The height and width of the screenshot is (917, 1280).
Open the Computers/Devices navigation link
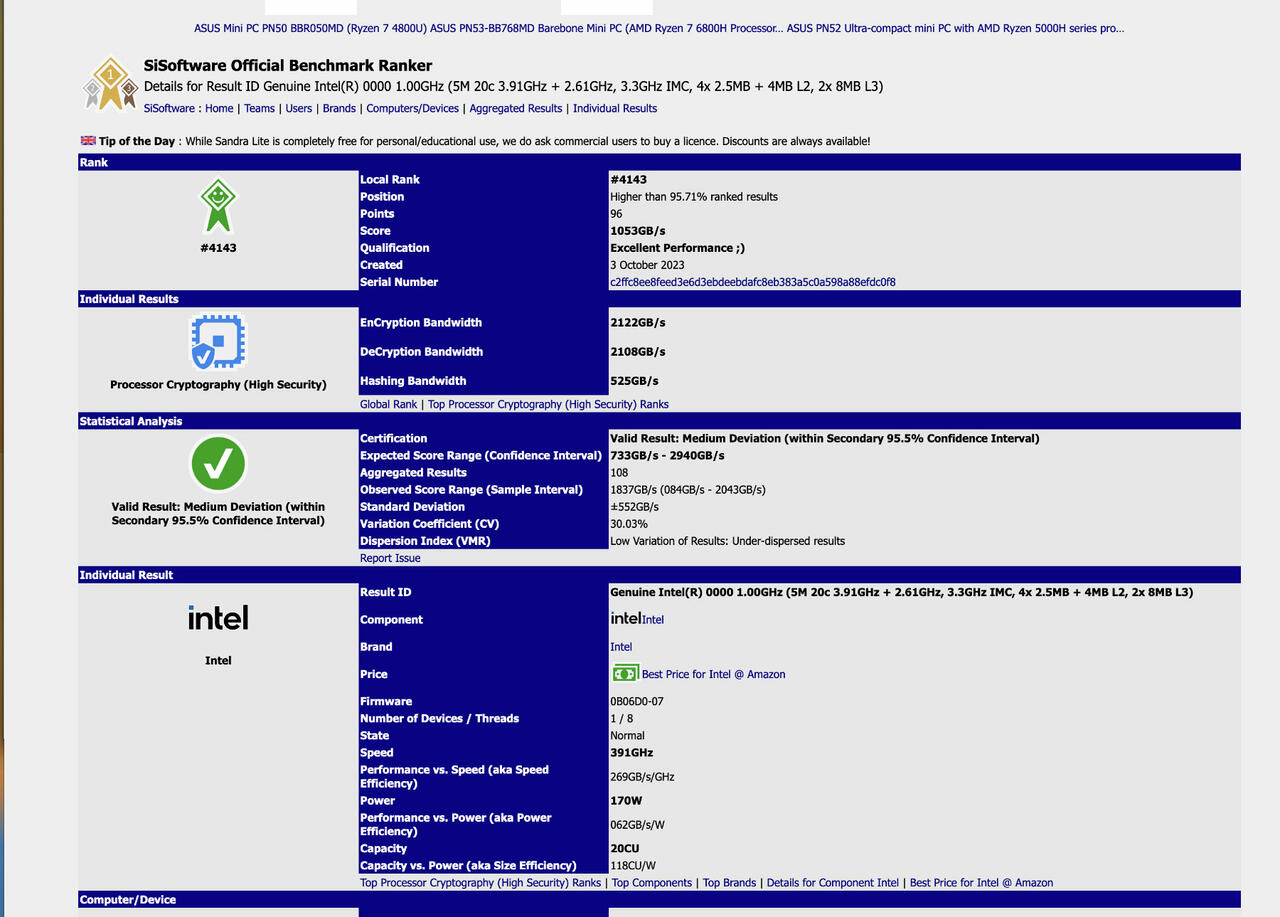tap(412, 108)
